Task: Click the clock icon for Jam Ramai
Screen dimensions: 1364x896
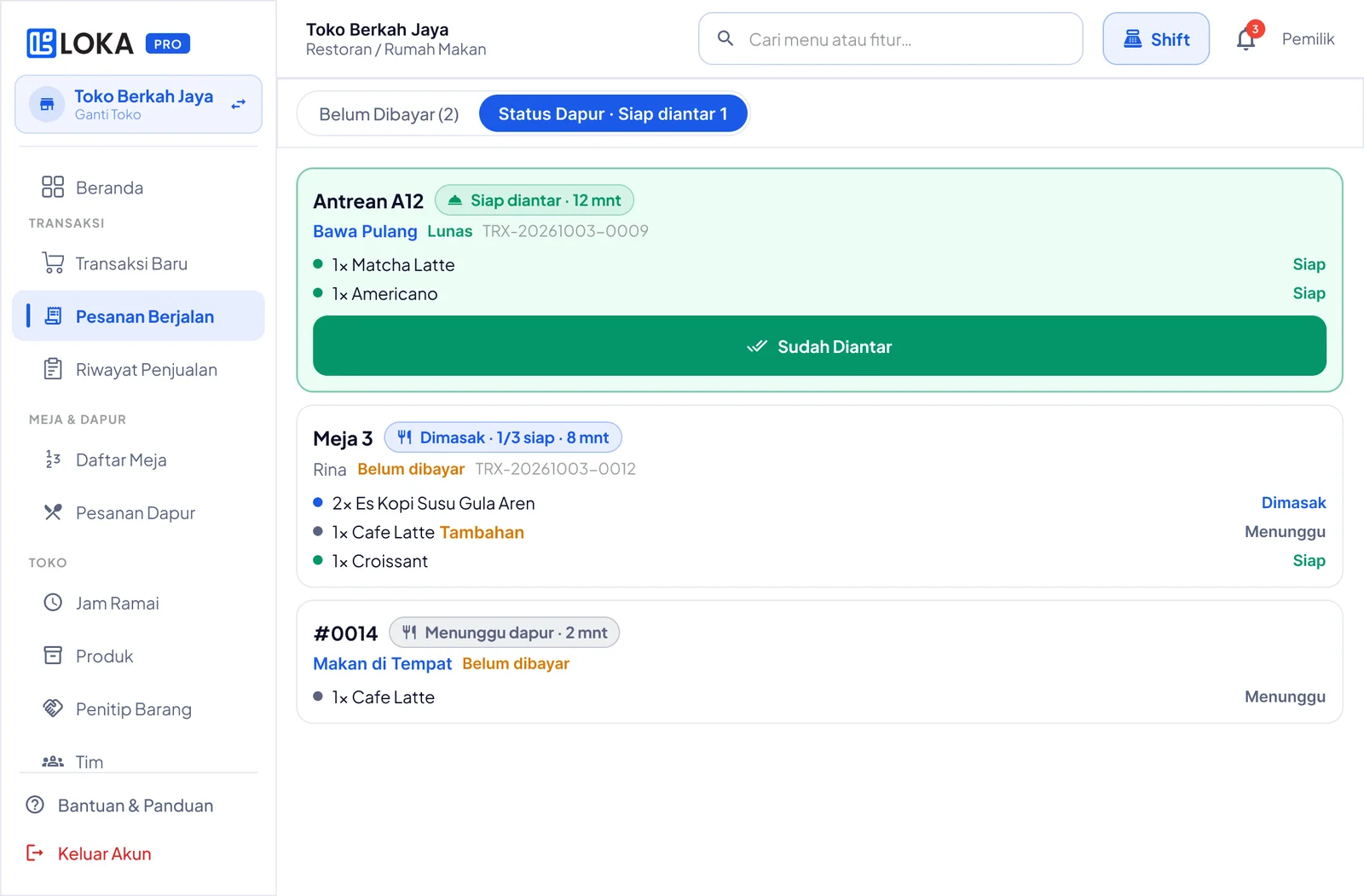Action: [x=53, y=603]
